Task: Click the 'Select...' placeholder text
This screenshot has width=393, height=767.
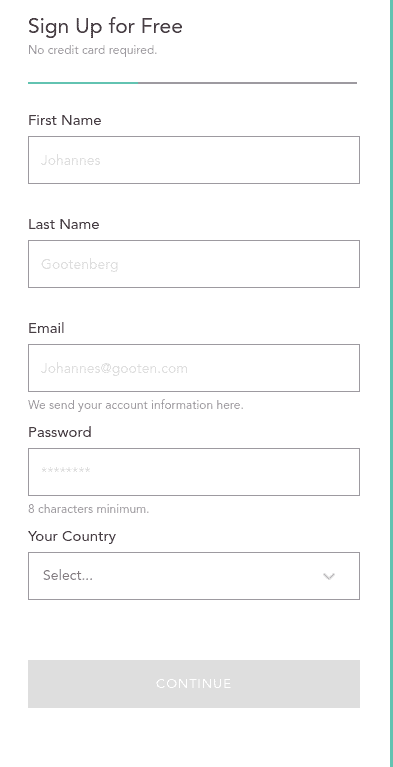Action: (x=68, y=576)
